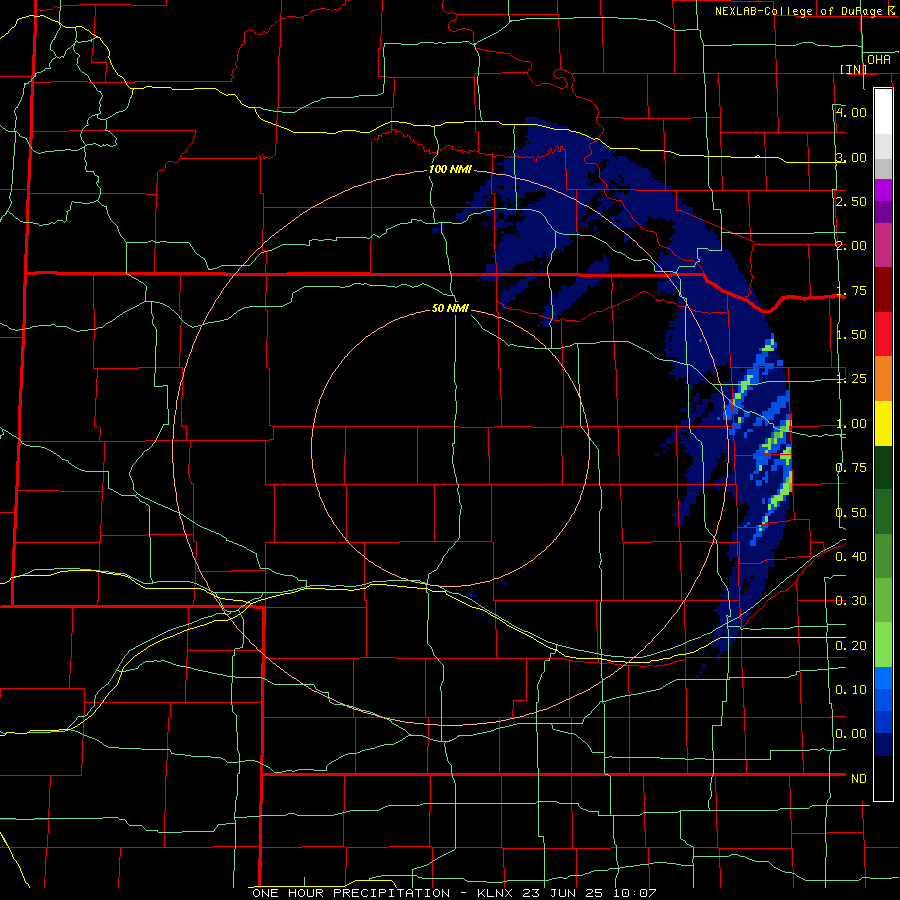Click the magenta legend swatch above 2.50
The image size is (900, 900).
883,190
